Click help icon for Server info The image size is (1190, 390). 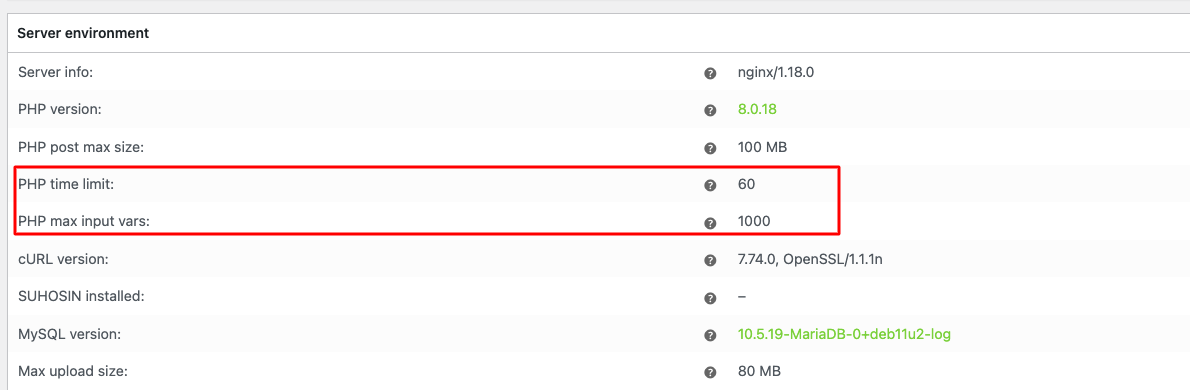coord(710,74)
